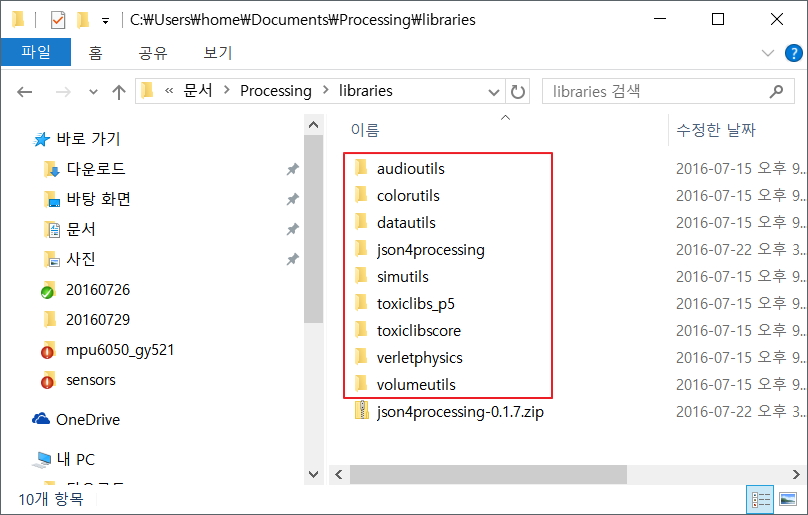Select the datautils folder
808x515 pixels.
click(406, 223)
